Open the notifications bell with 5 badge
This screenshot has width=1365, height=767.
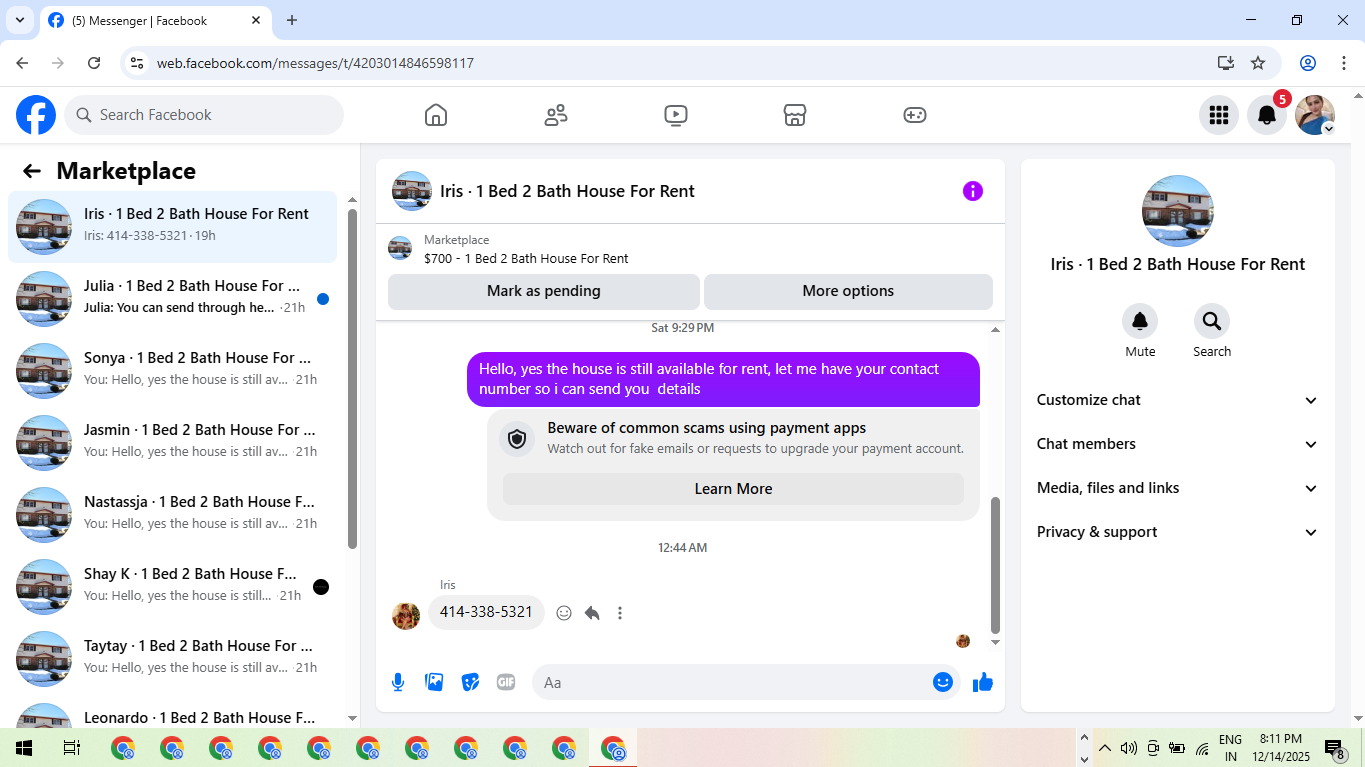click(1267, 115)
